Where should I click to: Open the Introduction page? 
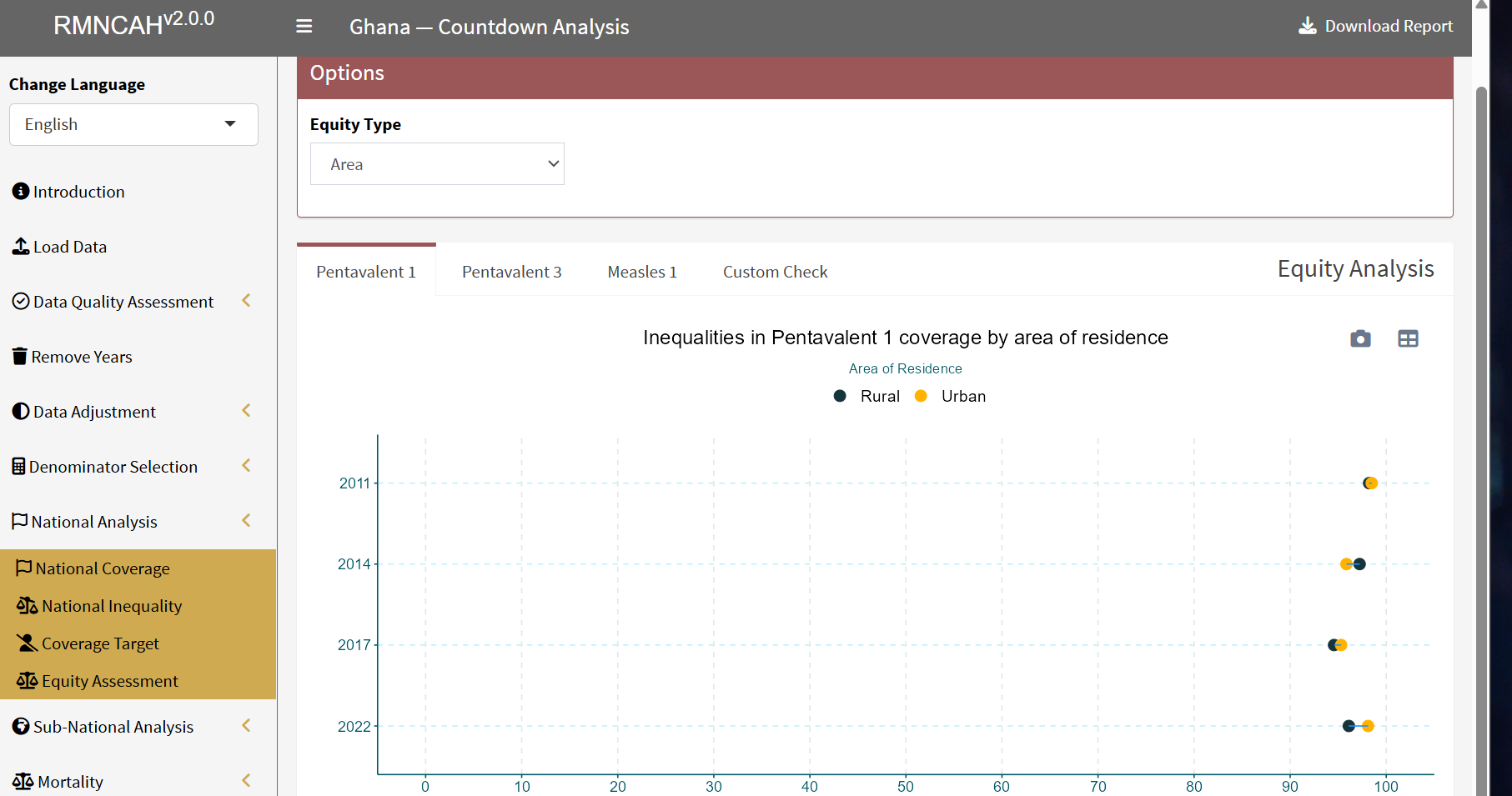click(78, 192)
